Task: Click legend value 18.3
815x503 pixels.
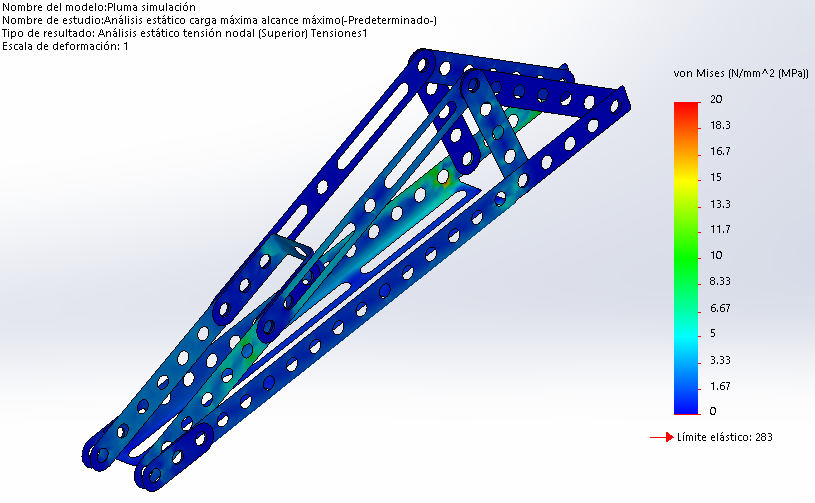Action: click(x=720, y=125)
